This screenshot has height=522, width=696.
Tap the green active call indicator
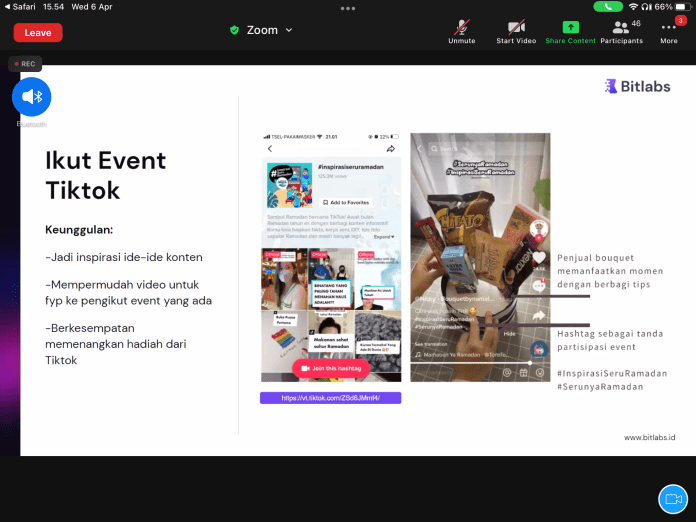608,7
